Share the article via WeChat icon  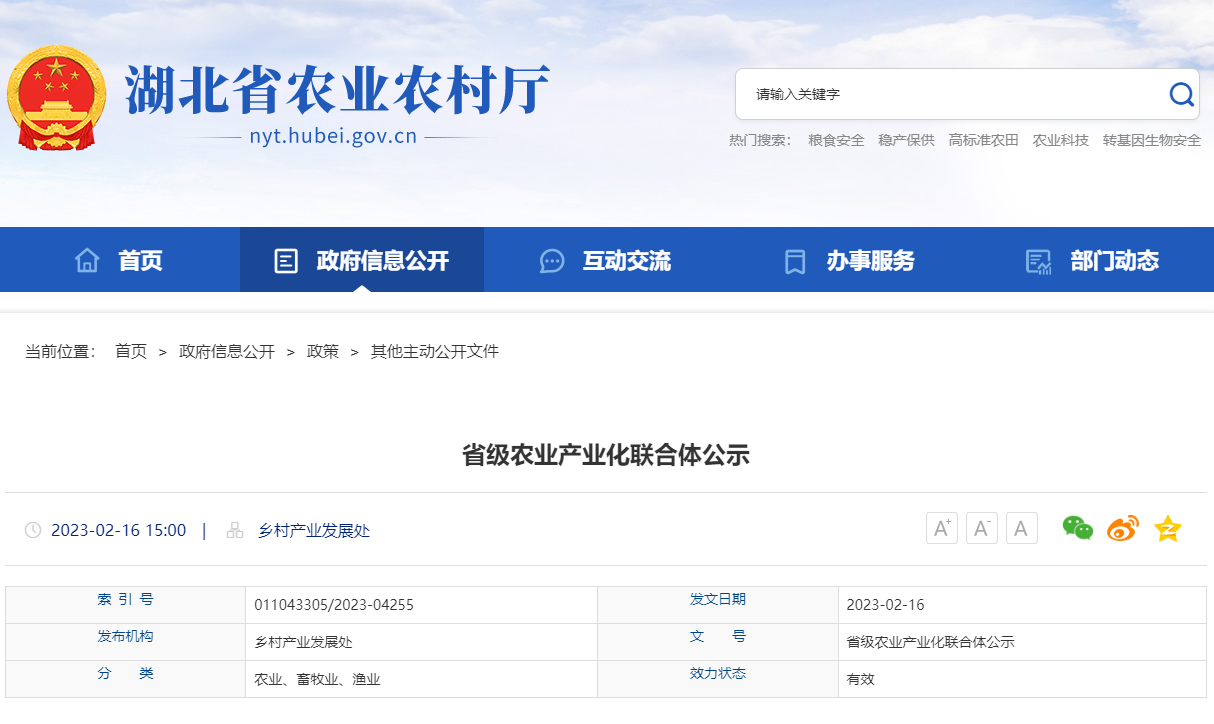click(x=1077, y=528)
